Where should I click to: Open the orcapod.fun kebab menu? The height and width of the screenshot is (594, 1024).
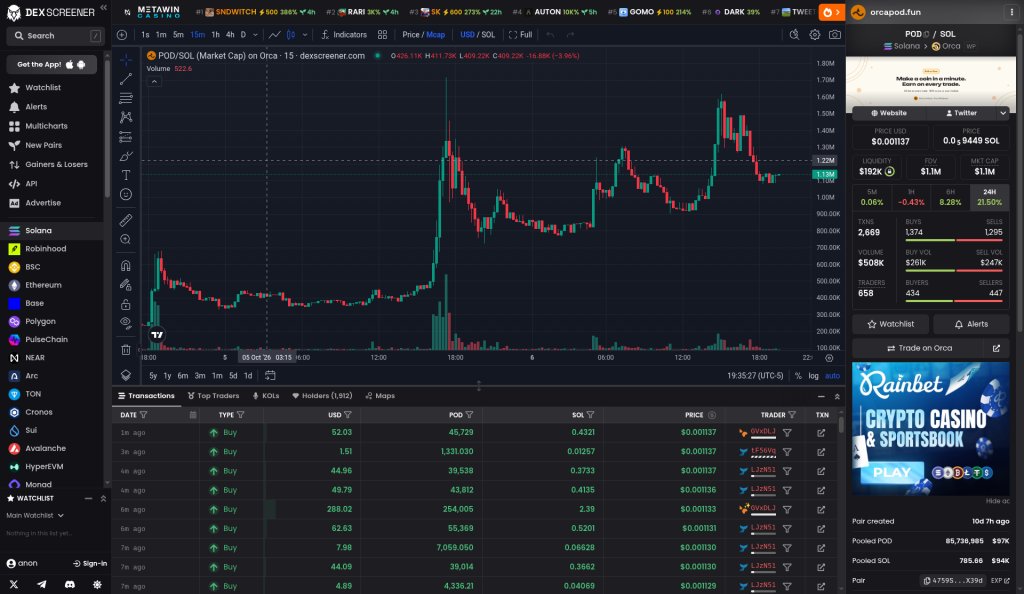(x=1012, y=12)
